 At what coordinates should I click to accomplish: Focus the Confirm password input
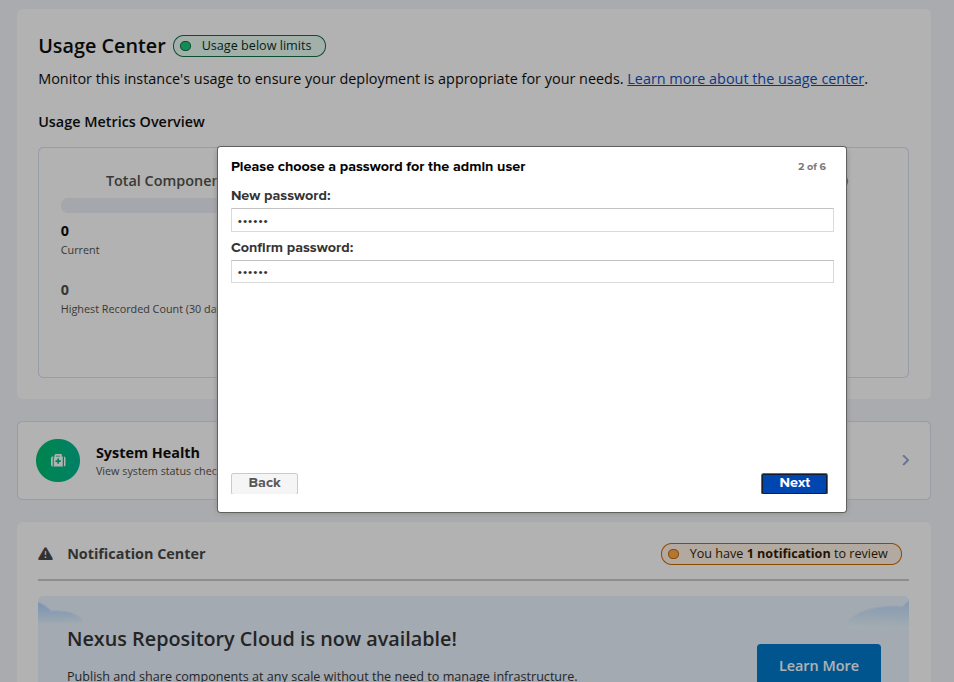click(x=532, y=272)
